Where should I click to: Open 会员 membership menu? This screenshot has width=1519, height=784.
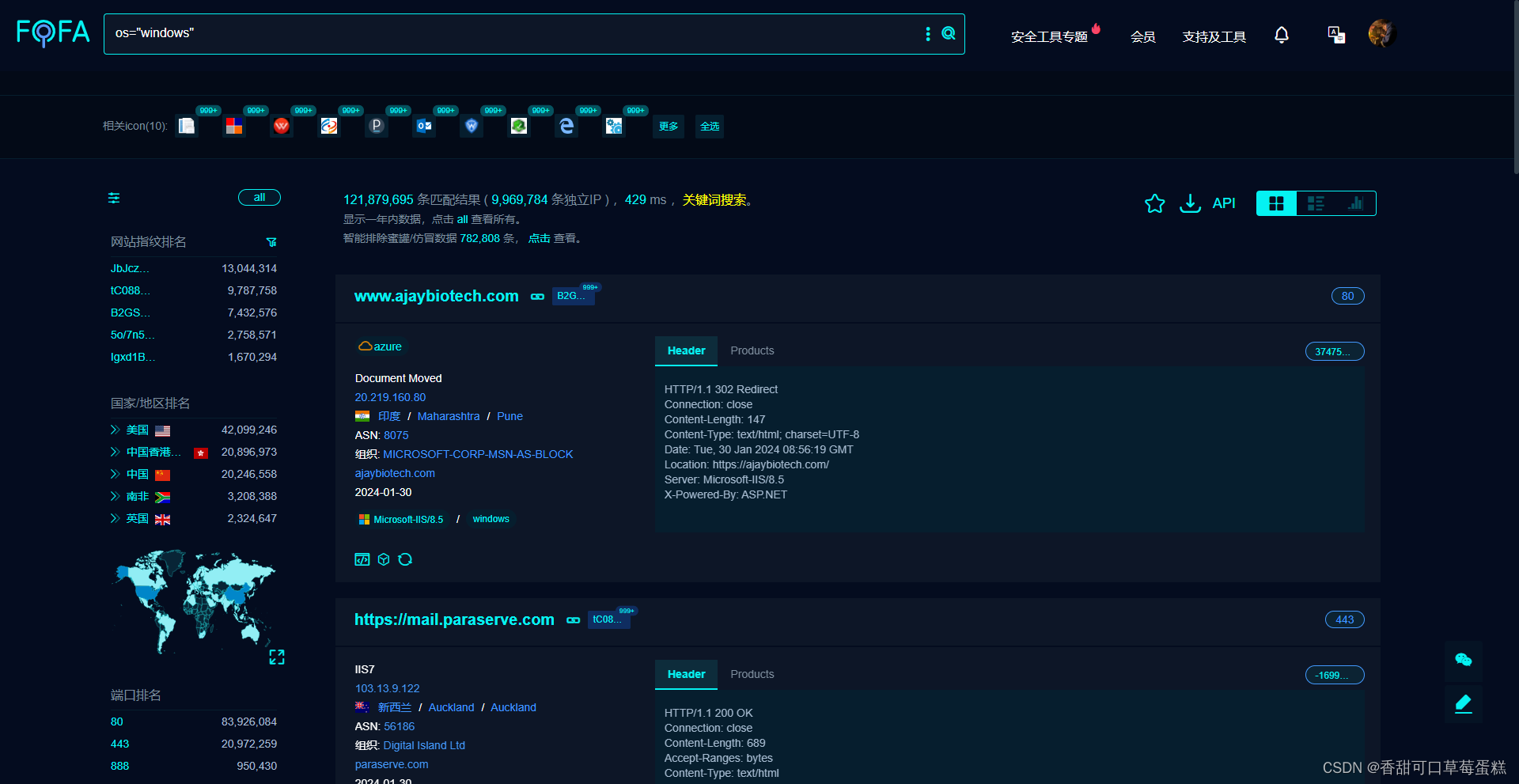pos(1142,36)
